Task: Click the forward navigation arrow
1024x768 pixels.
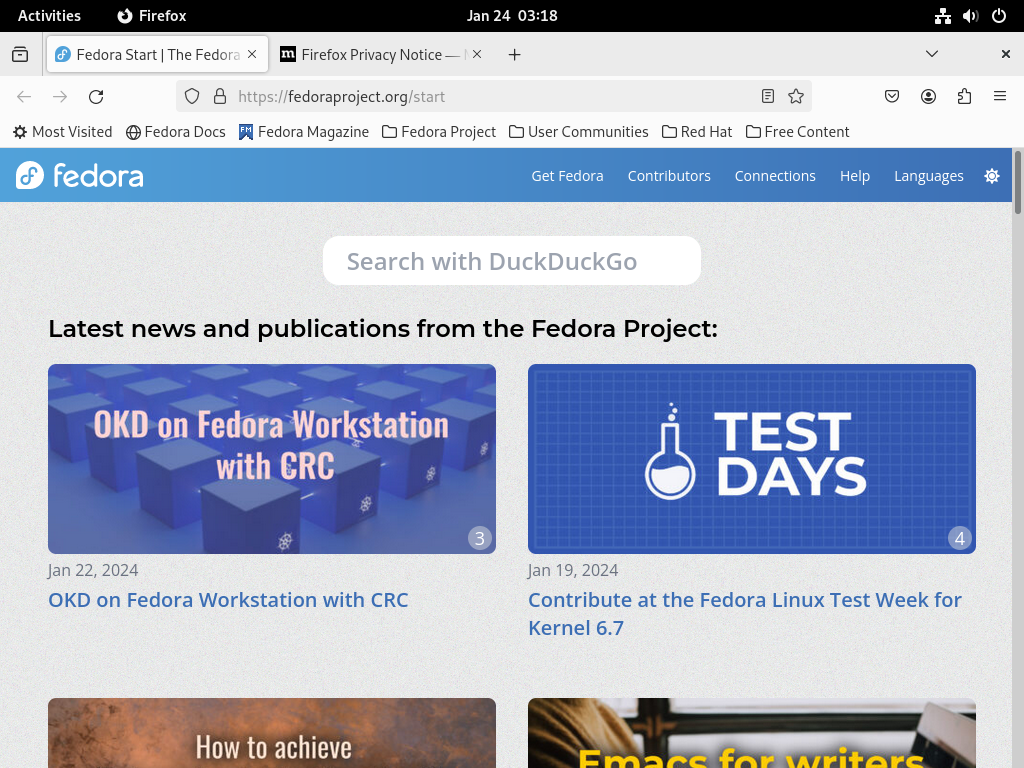Action: (60, 97)
